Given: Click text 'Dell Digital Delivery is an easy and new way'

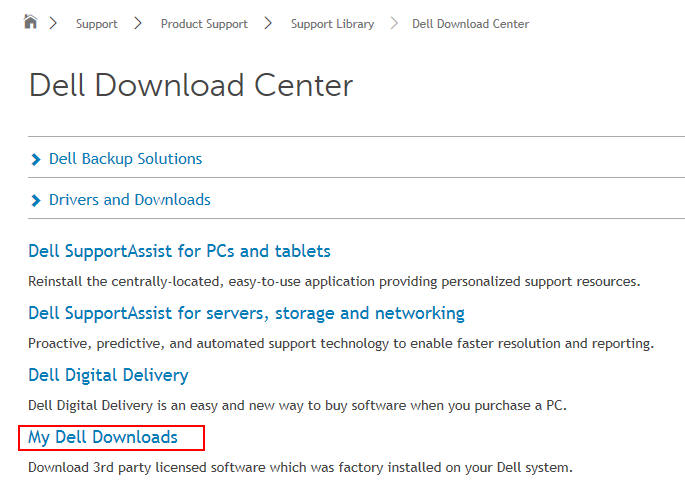Looking at the screenshot, I should click(x=166, y=405).
